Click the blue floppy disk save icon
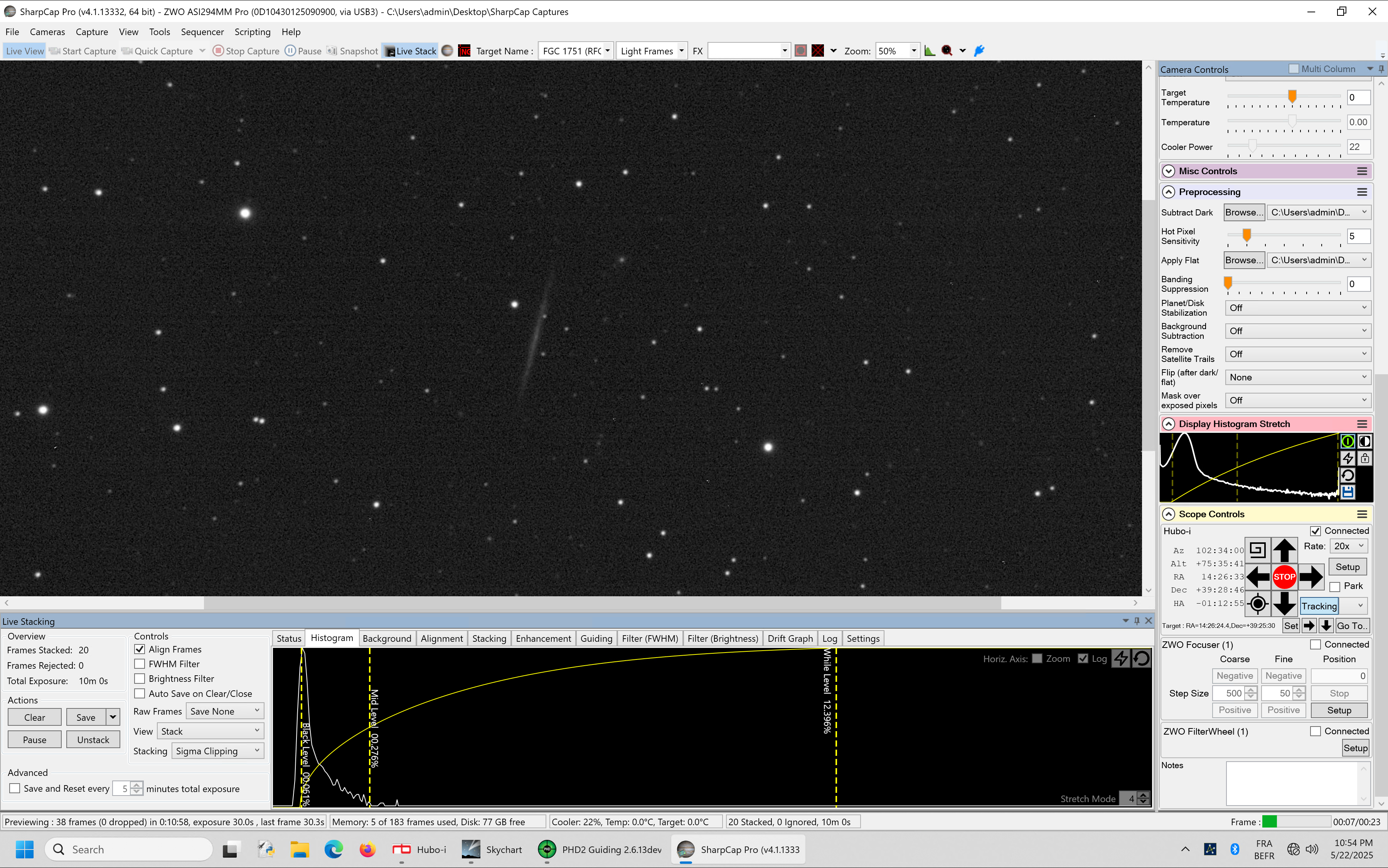Screen dimensions: 1388x868 pos(1347,492)
